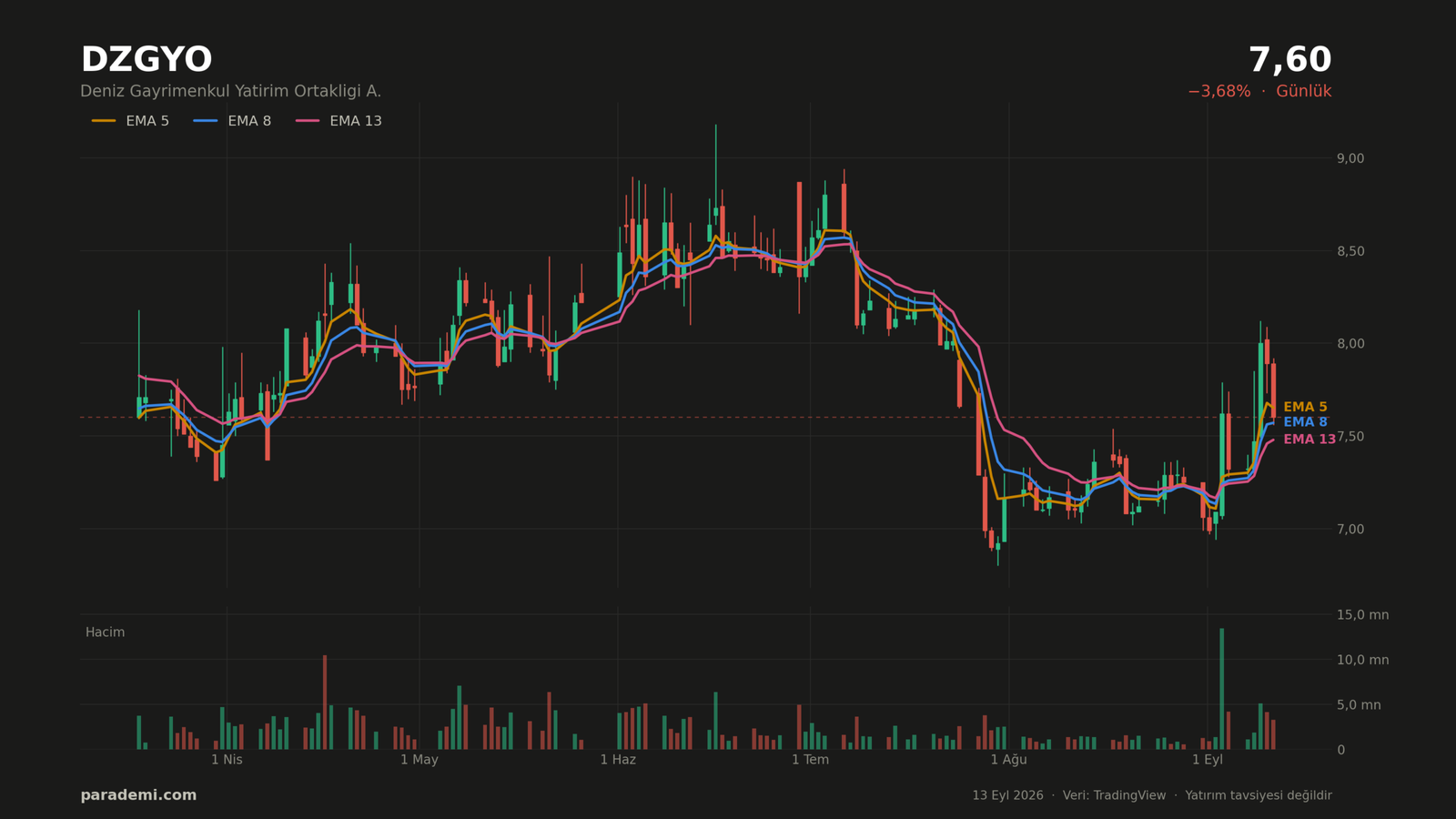This screenshot has height=819, width=1456.
Task: Click the 13 Eyl 2026 date in footer
Action: (1007, 795)
